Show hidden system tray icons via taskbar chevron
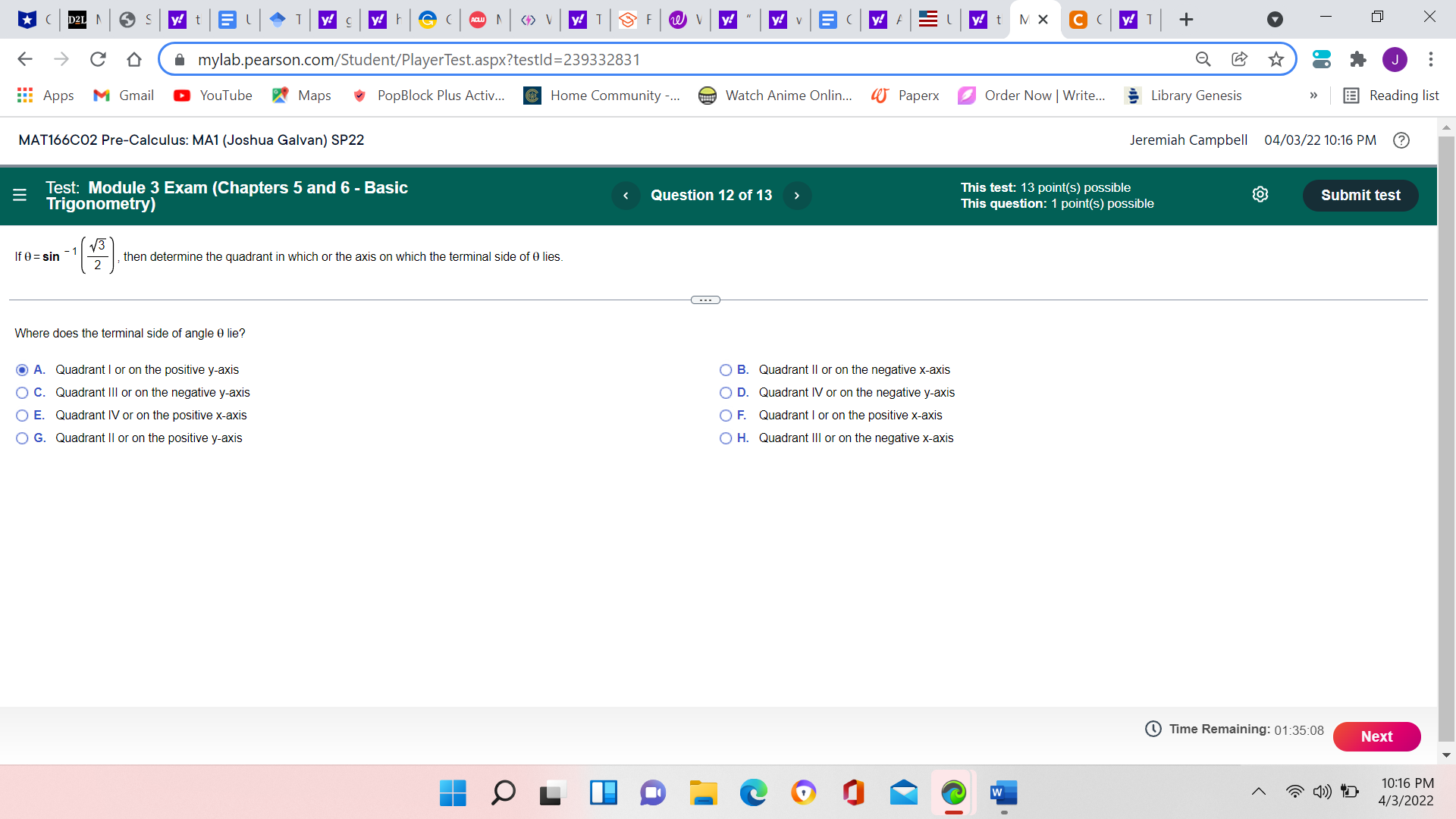 [x=1259, y=791]
